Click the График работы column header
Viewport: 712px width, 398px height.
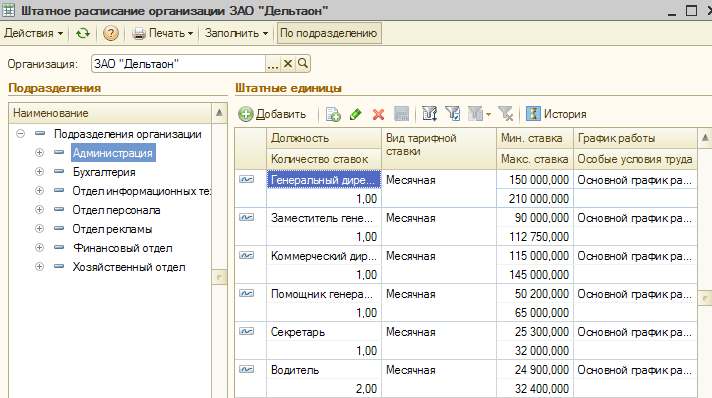(x=635, y=138)
